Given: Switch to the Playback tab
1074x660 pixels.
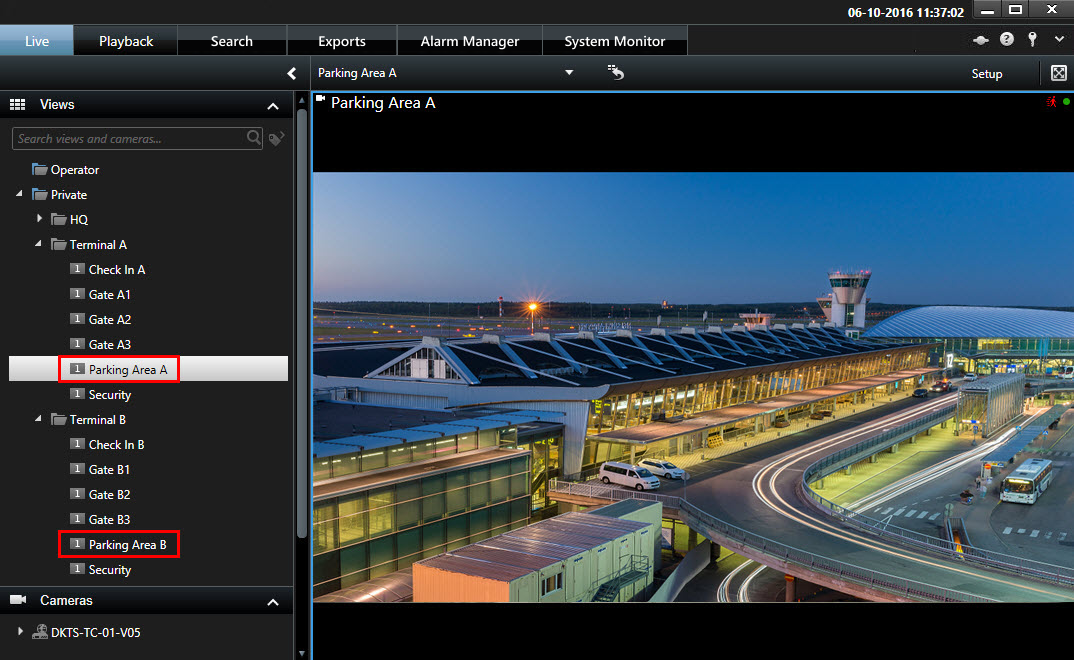Looking at the screenshot, I should 126,41.
